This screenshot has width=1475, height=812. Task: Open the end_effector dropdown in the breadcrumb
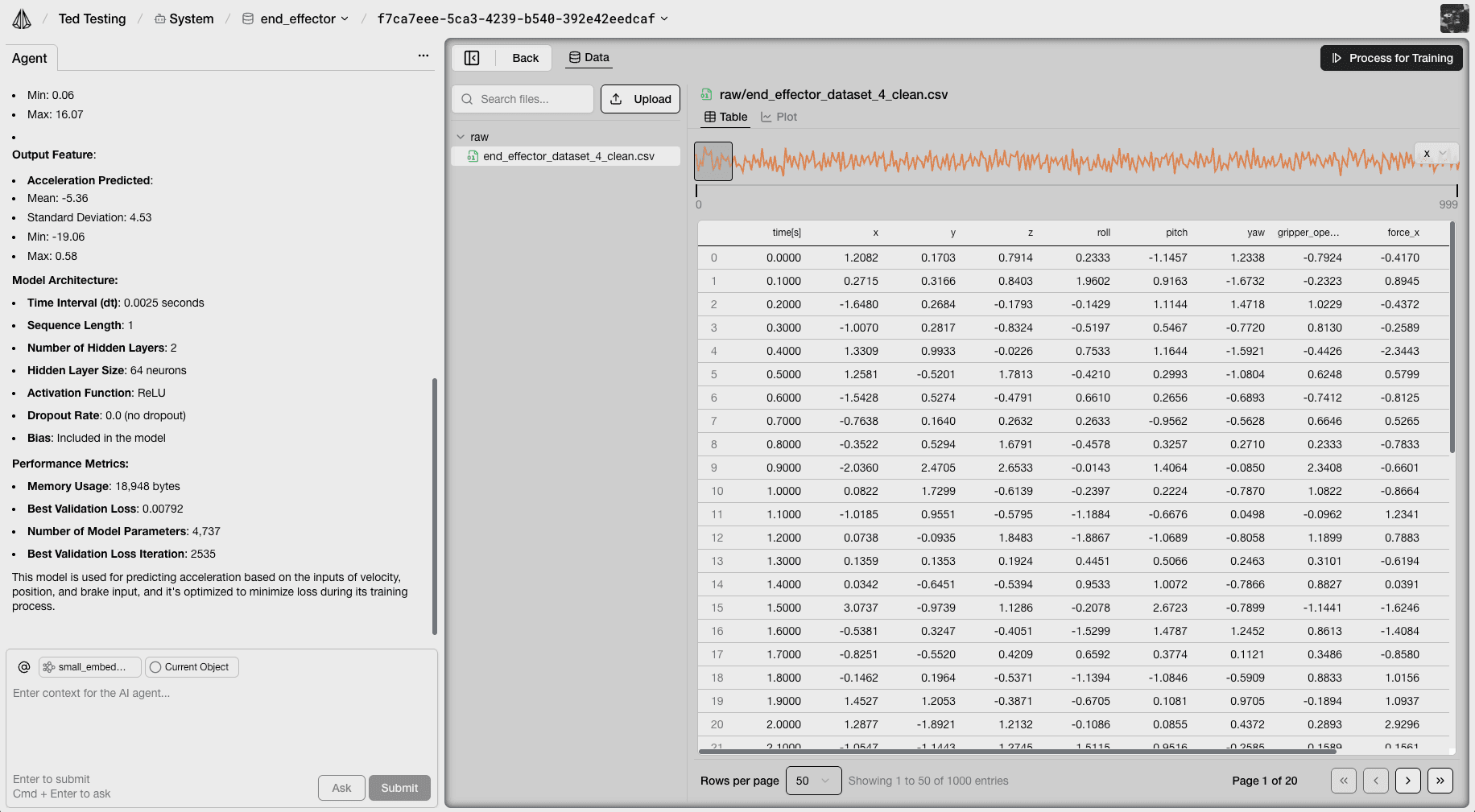[x=345, y=18]
